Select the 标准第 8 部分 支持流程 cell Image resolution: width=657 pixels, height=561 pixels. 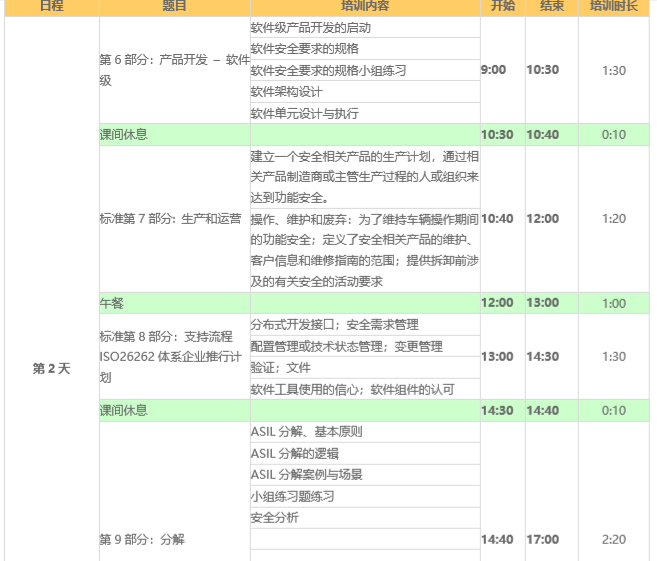174,356
